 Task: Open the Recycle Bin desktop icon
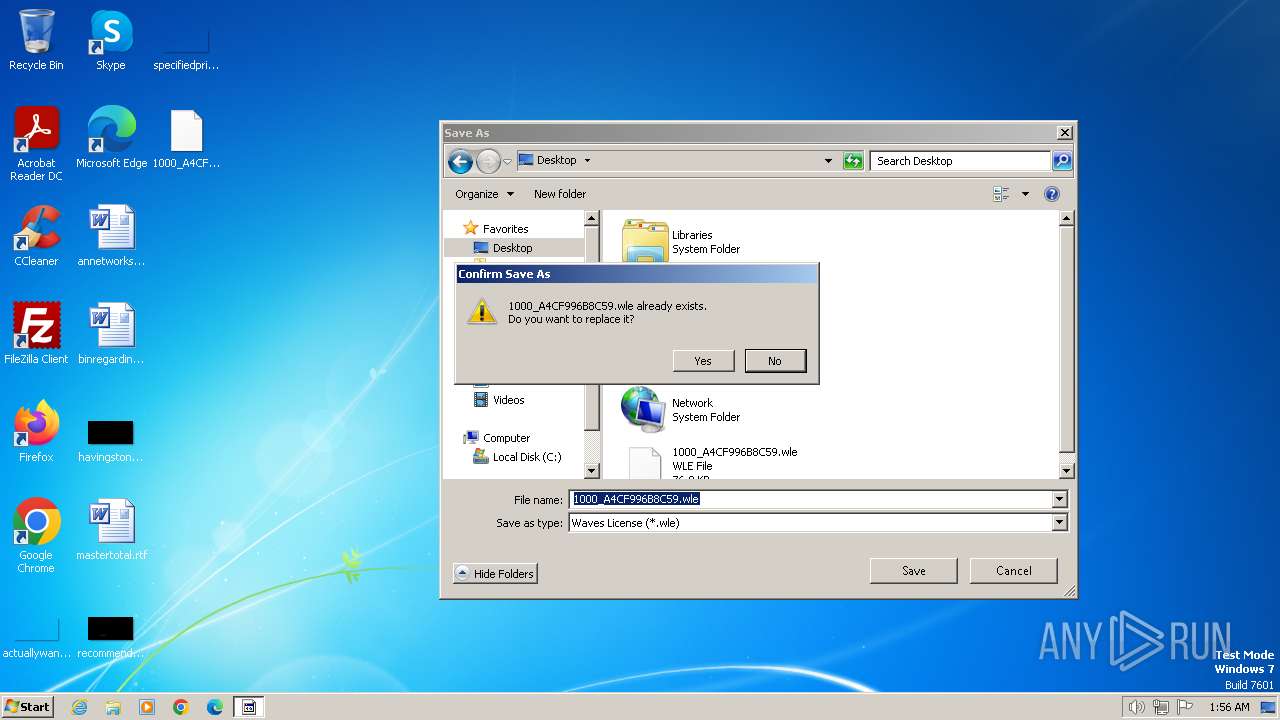pos(36,40)
